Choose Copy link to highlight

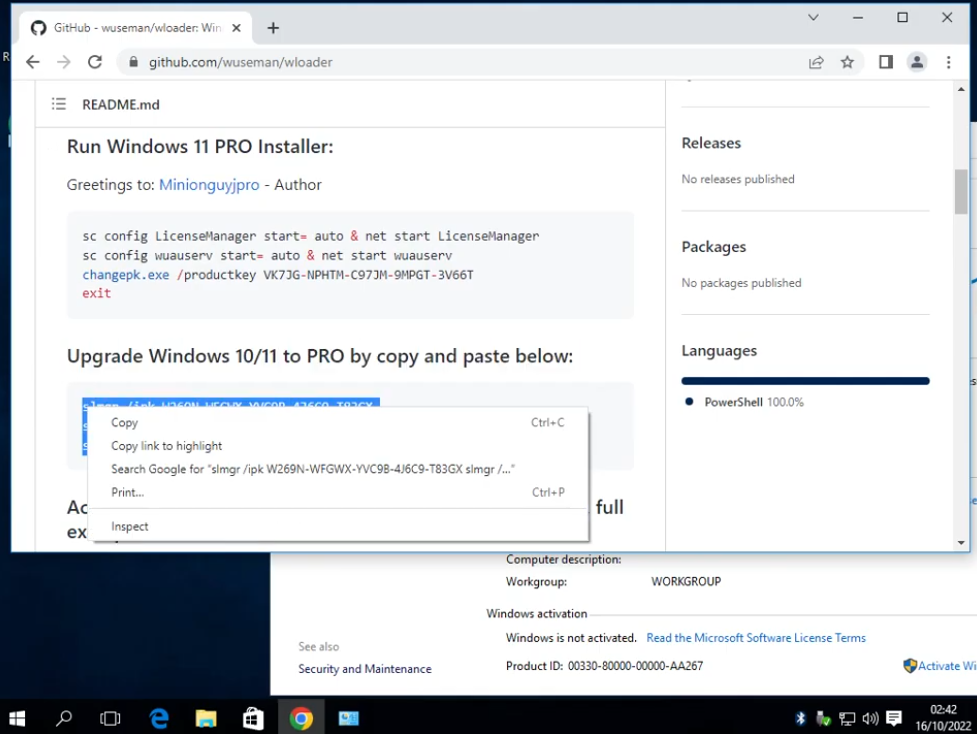click(166, 446)
